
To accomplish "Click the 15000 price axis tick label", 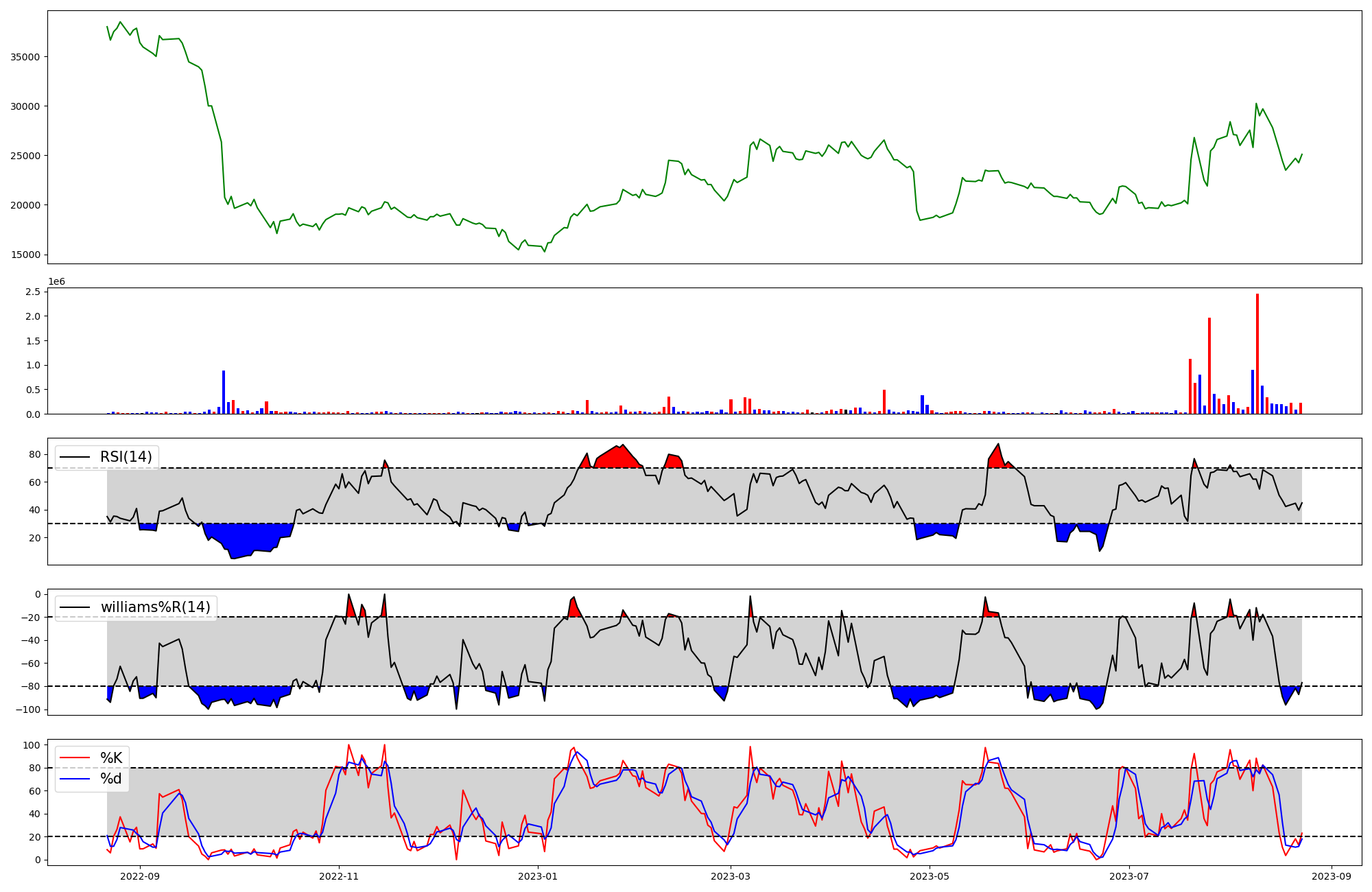I will (x=25, y=255).
